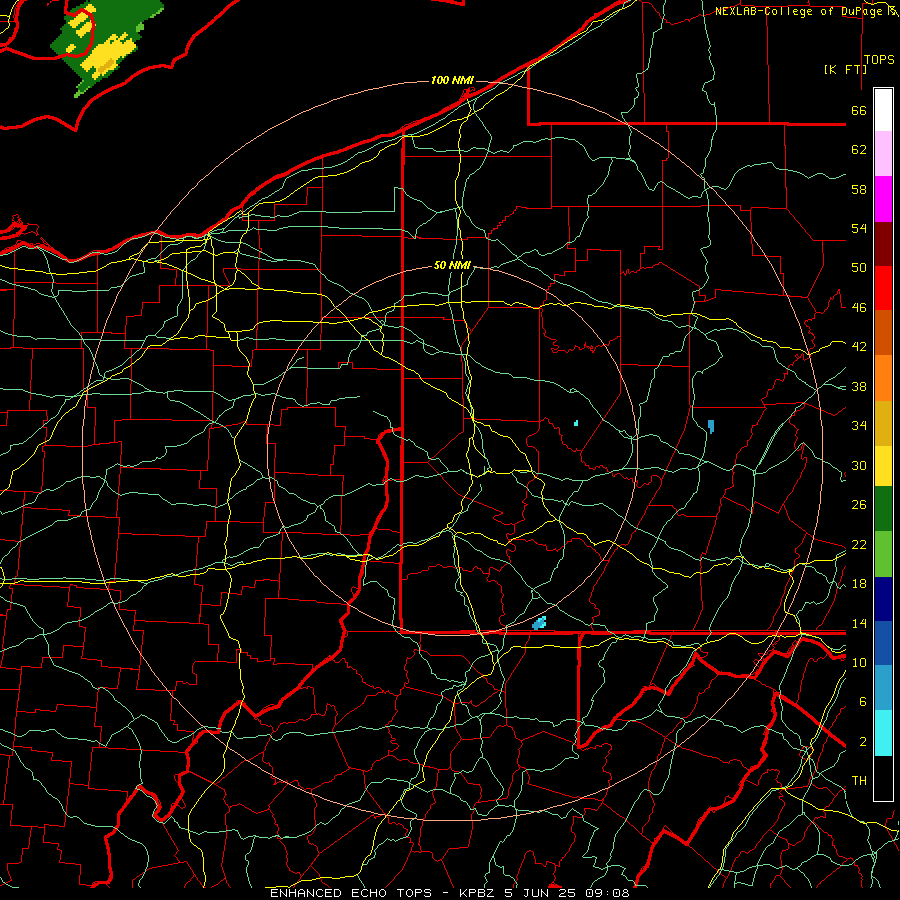Click the tiny cyan echo inside the 50 NMI ring
The height and width of the screenshot is (900, 900).
coord(576,424)
